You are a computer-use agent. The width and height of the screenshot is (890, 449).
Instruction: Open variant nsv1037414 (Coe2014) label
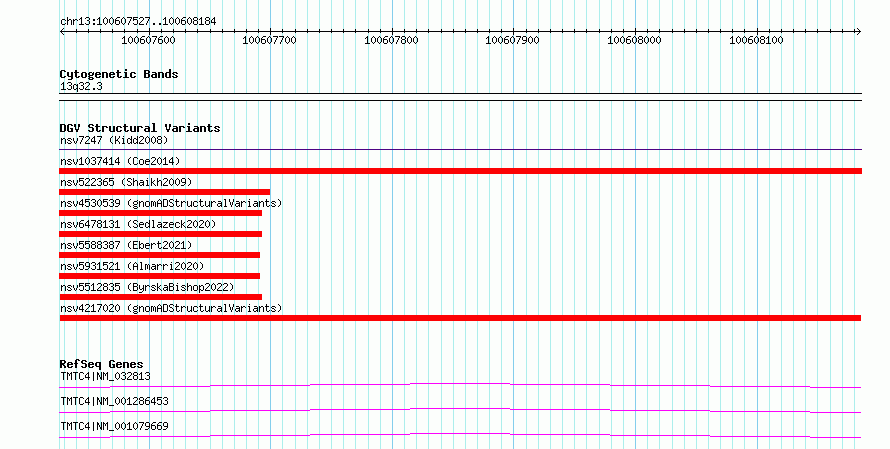(x=120, y=161)
